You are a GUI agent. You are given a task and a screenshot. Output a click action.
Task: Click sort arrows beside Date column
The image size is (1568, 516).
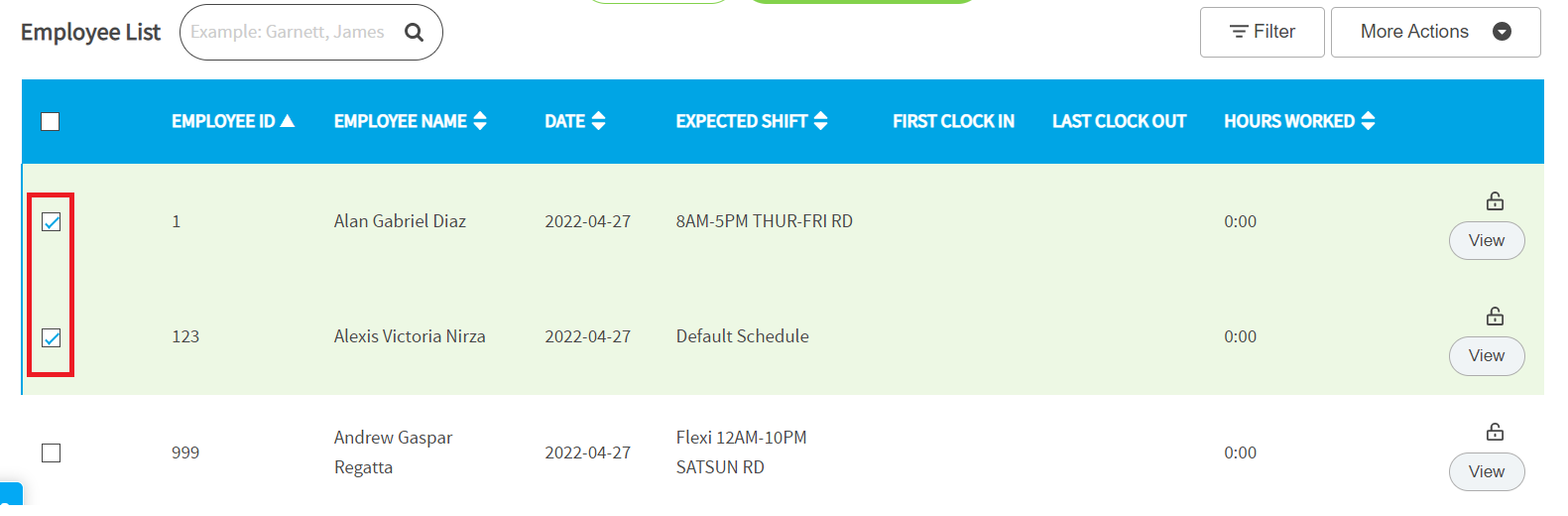click(598, 121)
